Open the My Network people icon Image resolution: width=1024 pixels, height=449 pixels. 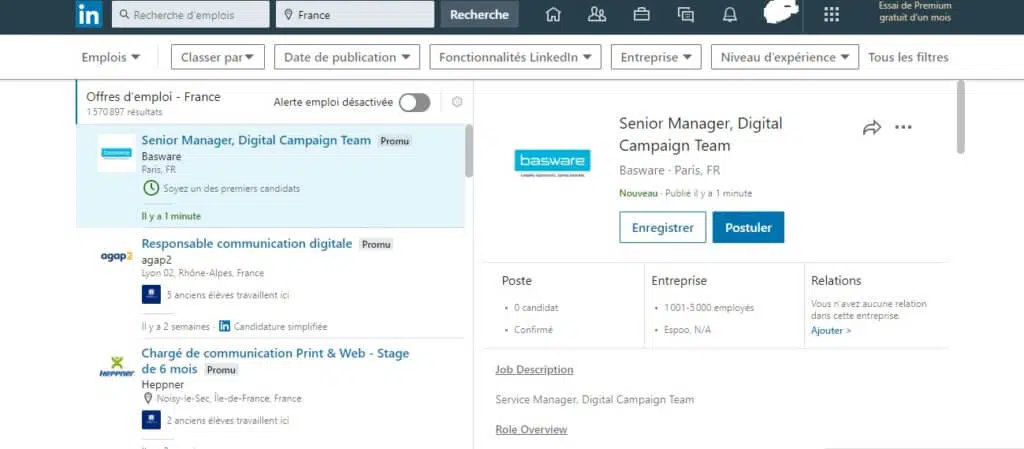(597, 15)
